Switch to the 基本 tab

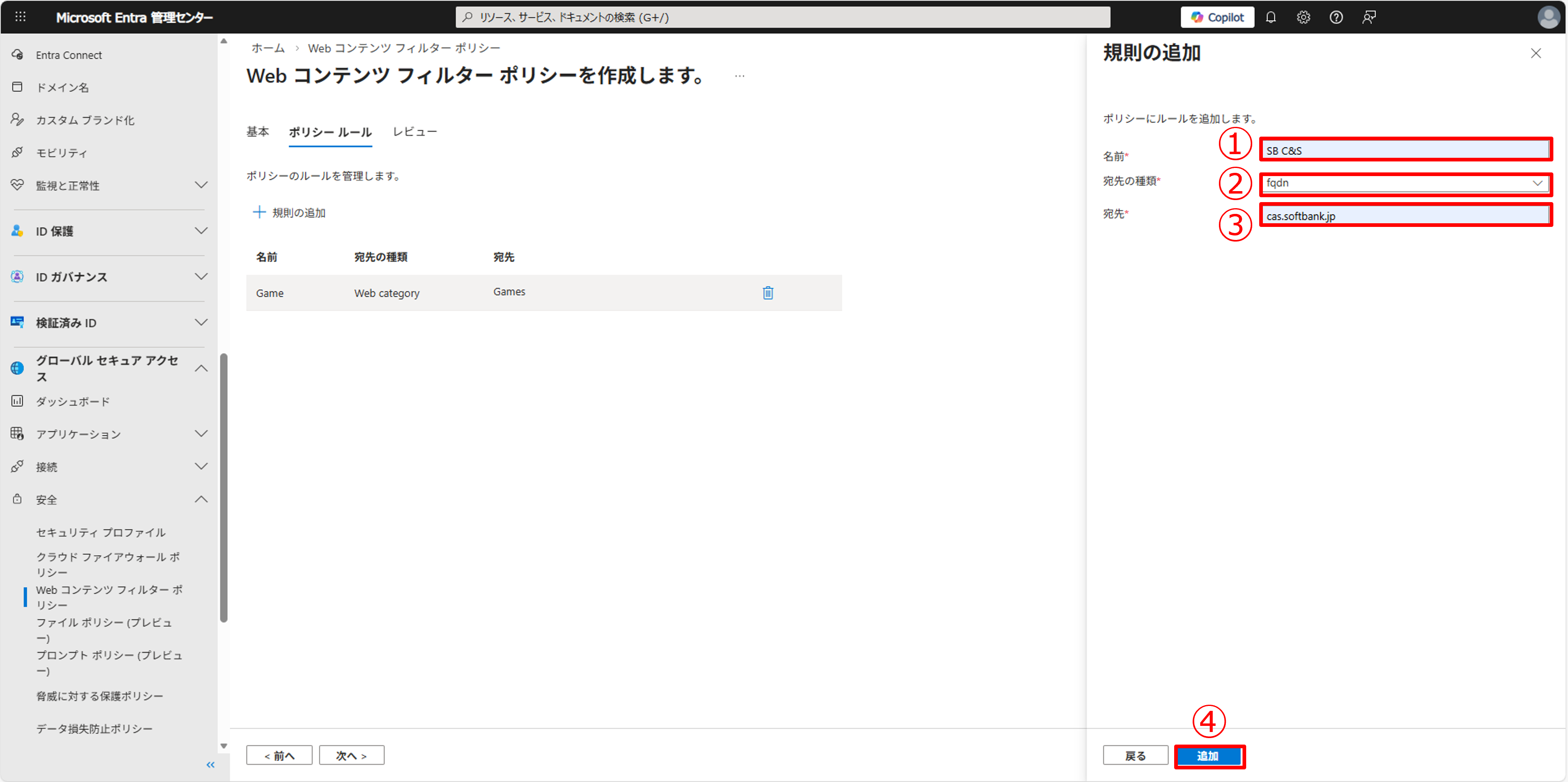[258, 131]
